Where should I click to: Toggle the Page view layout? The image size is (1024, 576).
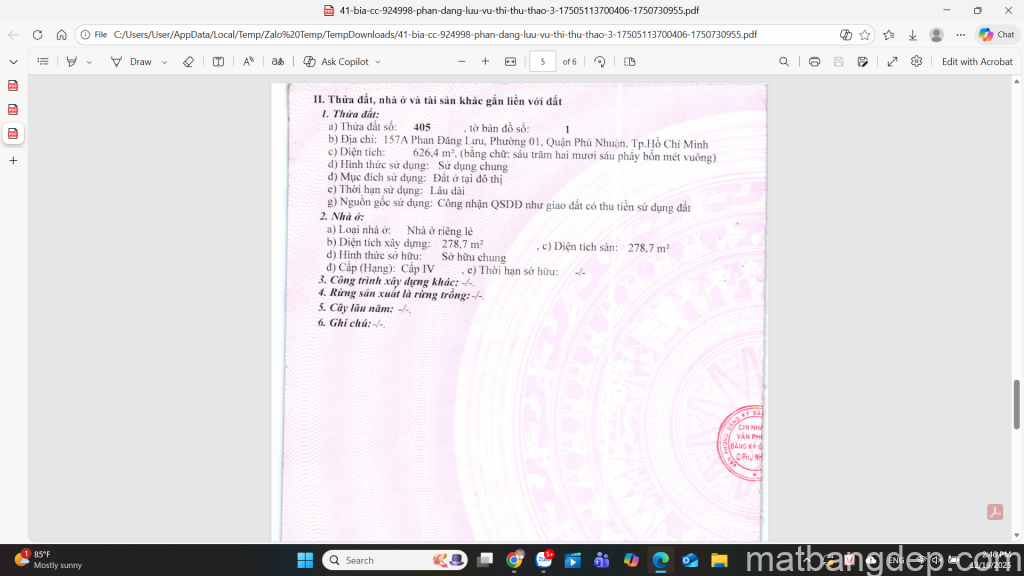[x=629, y=61]
